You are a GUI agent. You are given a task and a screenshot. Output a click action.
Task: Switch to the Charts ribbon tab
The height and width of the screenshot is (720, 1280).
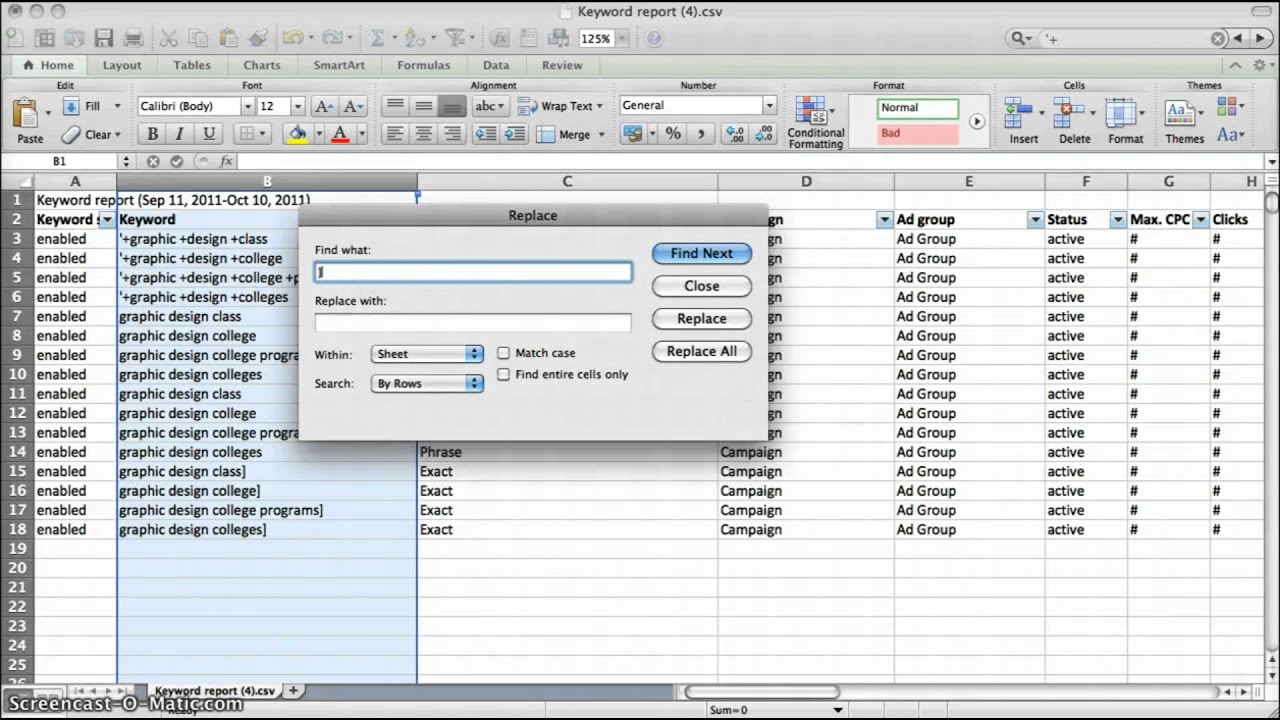tap(262, 65)
